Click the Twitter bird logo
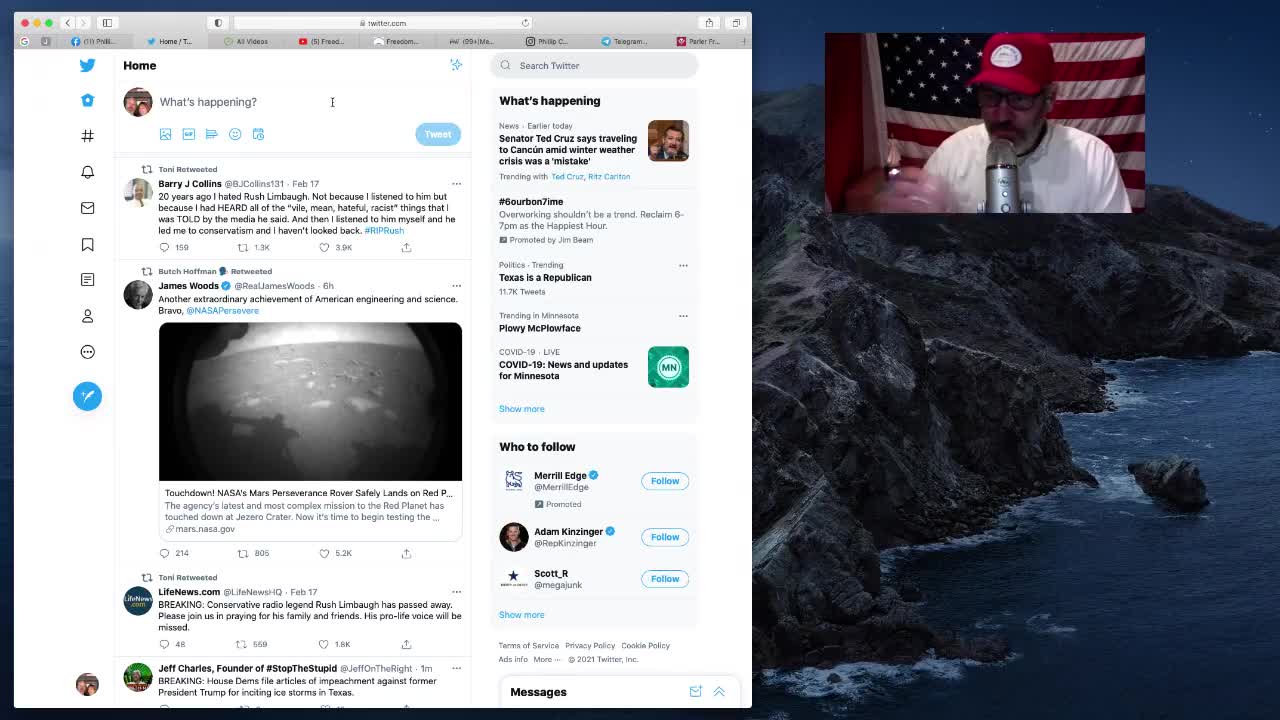This screenshot has width=1280, height=720. point(87,65)
